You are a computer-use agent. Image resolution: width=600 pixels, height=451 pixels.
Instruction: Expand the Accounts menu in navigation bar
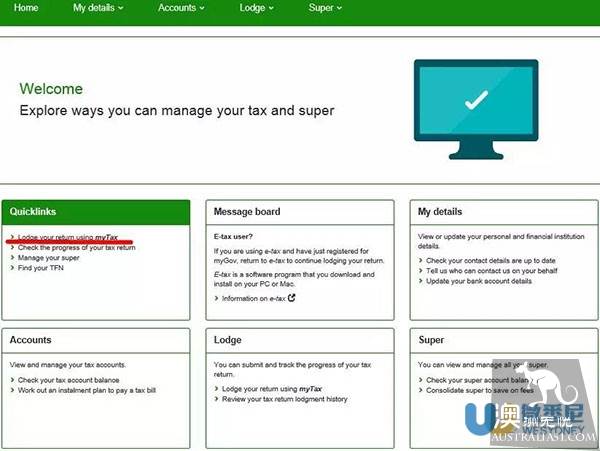click(x=181, y=8)
